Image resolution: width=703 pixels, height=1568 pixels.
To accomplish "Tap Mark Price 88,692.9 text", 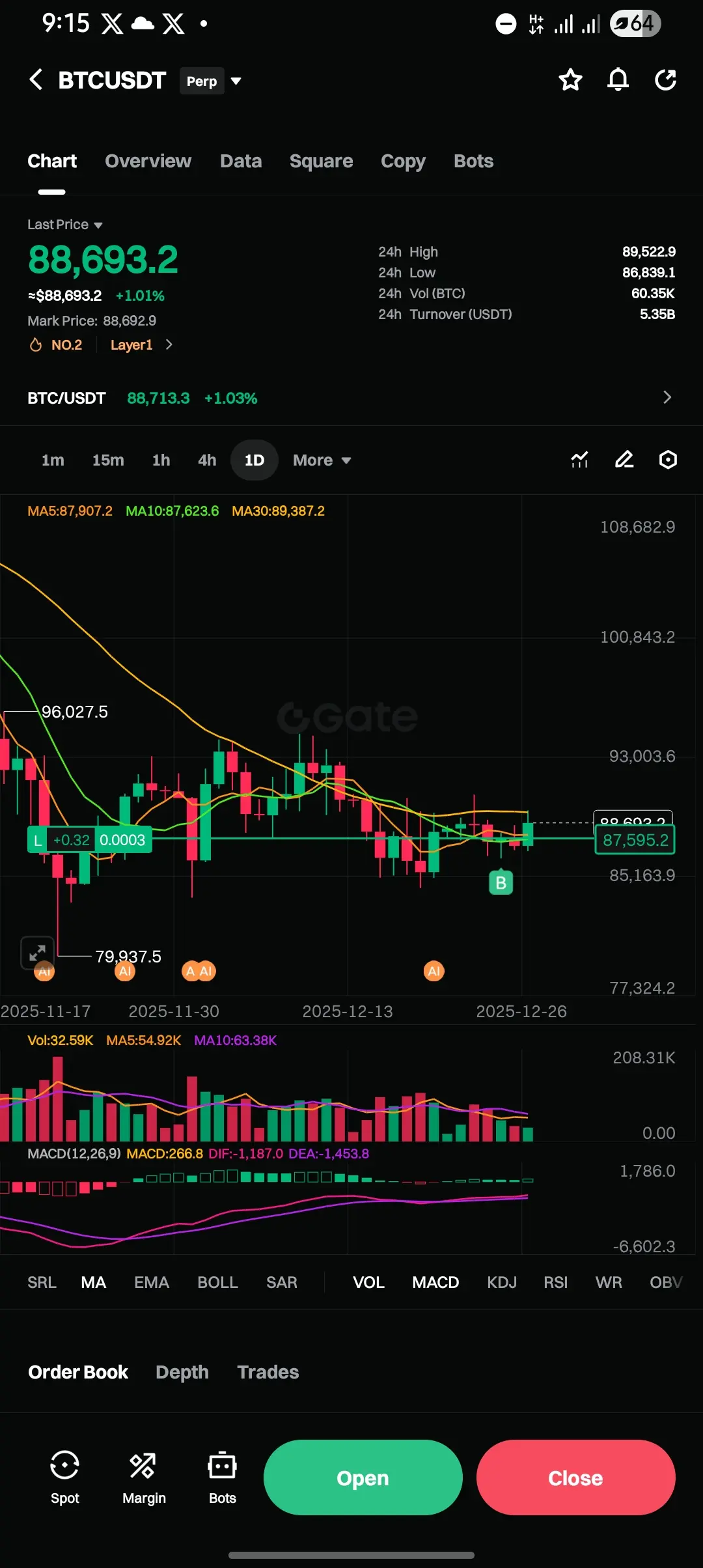I will click(x=92, y=320).
